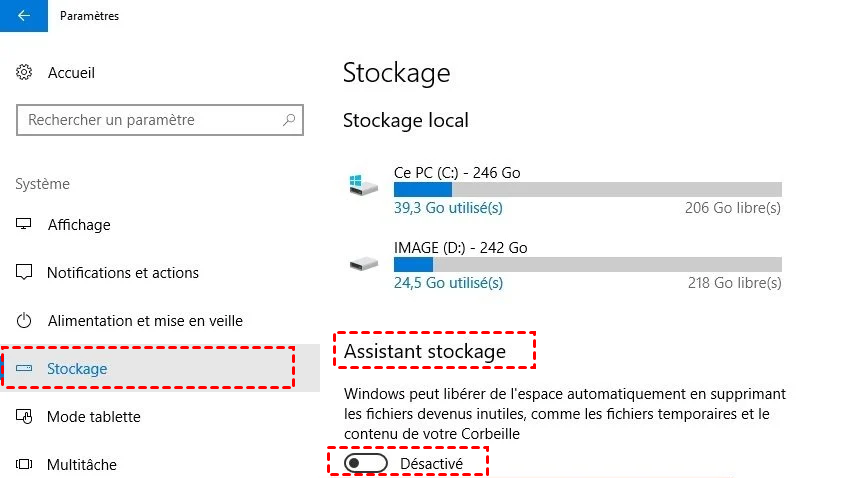Click the Affichage display icon
The width and height of the screenshot is (852, 478).
coord(25,225)
